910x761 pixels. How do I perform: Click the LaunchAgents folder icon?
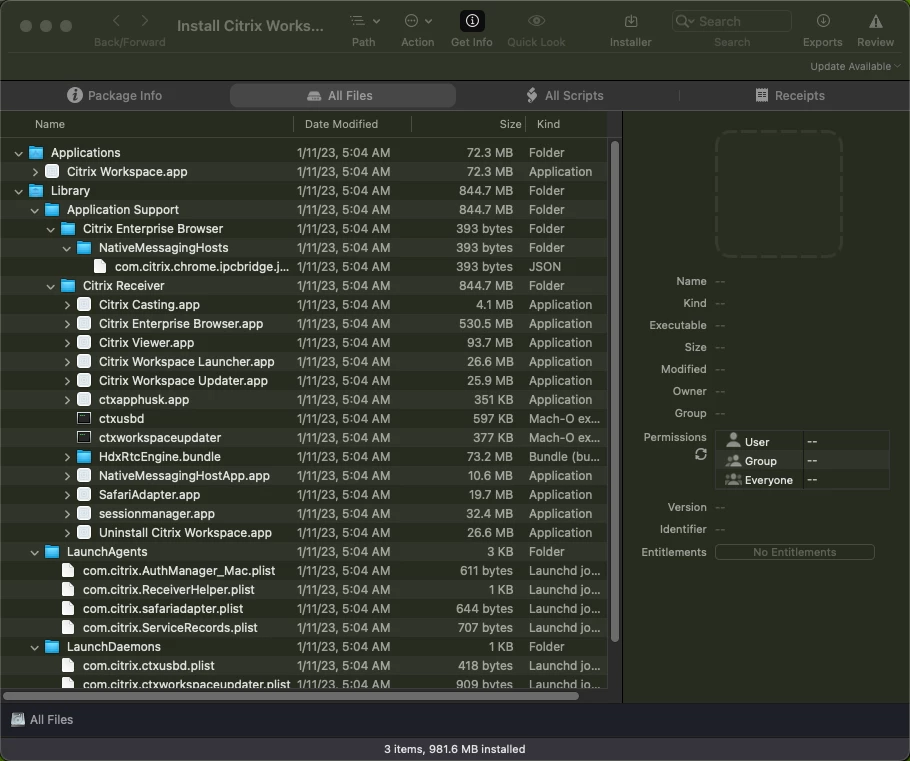click(52, 551)
